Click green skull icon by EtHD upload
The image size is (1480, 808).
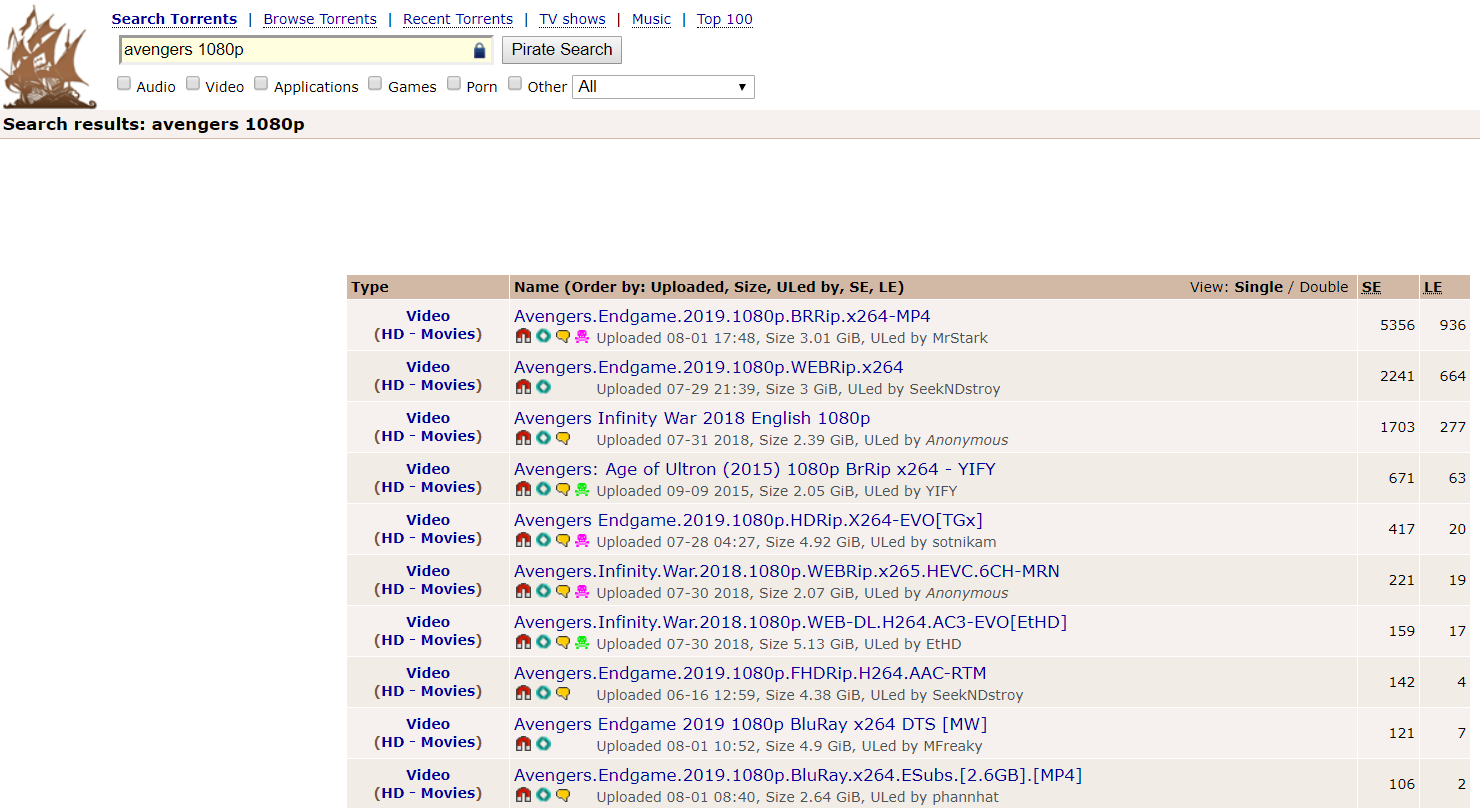[582, 643]
